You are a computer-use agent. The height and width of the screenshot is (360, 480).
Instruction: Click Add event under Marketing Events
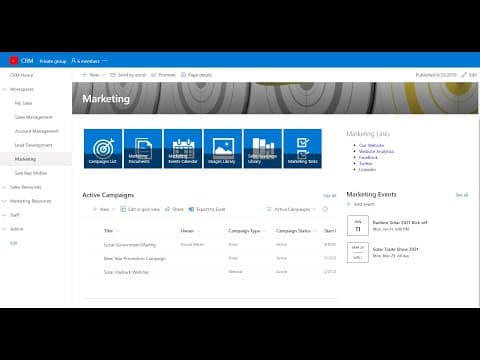coord(361,204)
